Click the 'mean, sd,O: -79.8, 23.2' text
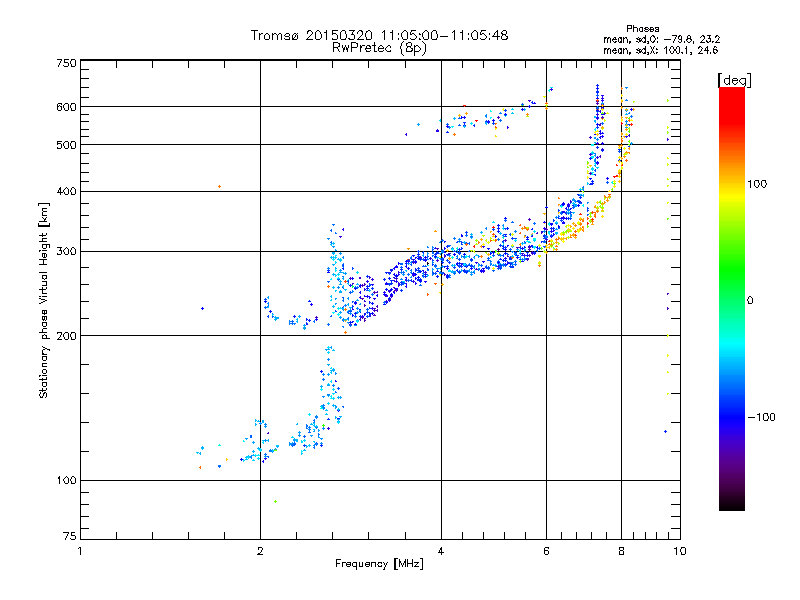 click(661, 39)
